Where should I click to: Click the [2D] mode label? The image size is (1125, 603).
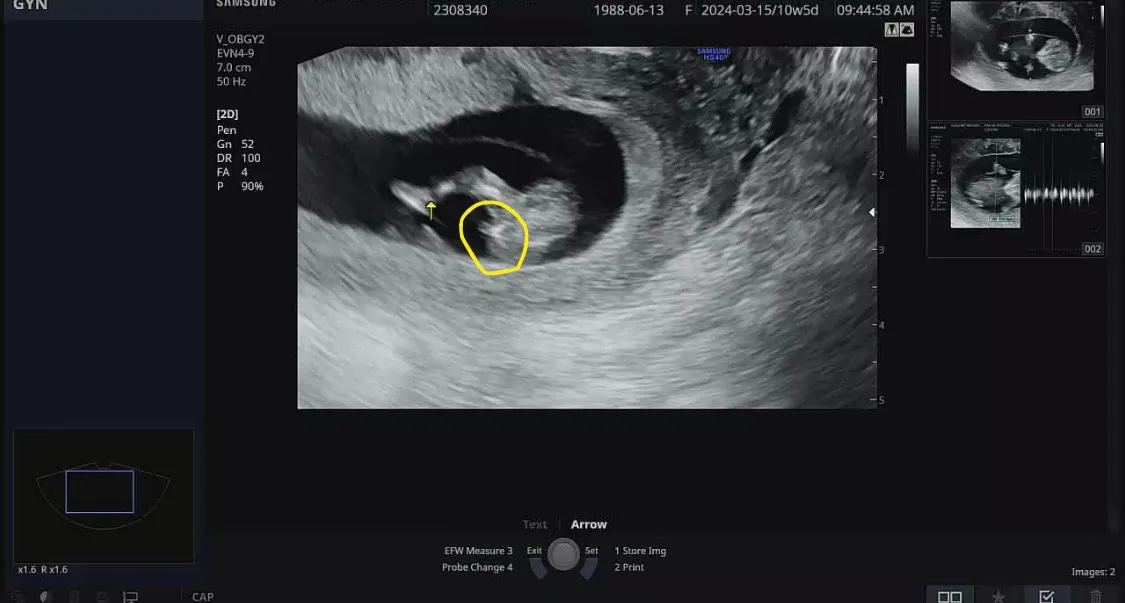(x=227, y=114)
